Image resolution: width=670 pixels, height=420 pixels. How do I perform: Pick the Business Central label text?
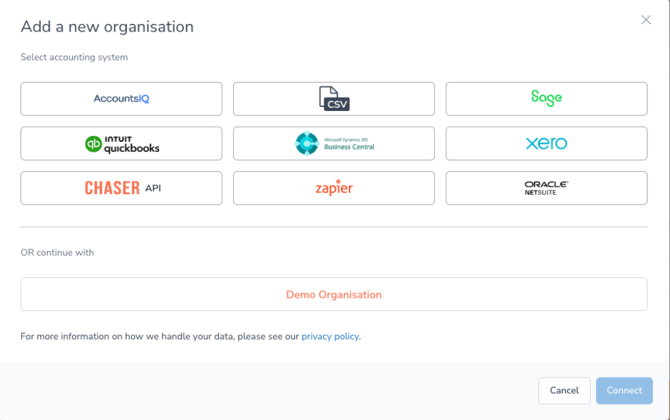click(x=348, y=145)
